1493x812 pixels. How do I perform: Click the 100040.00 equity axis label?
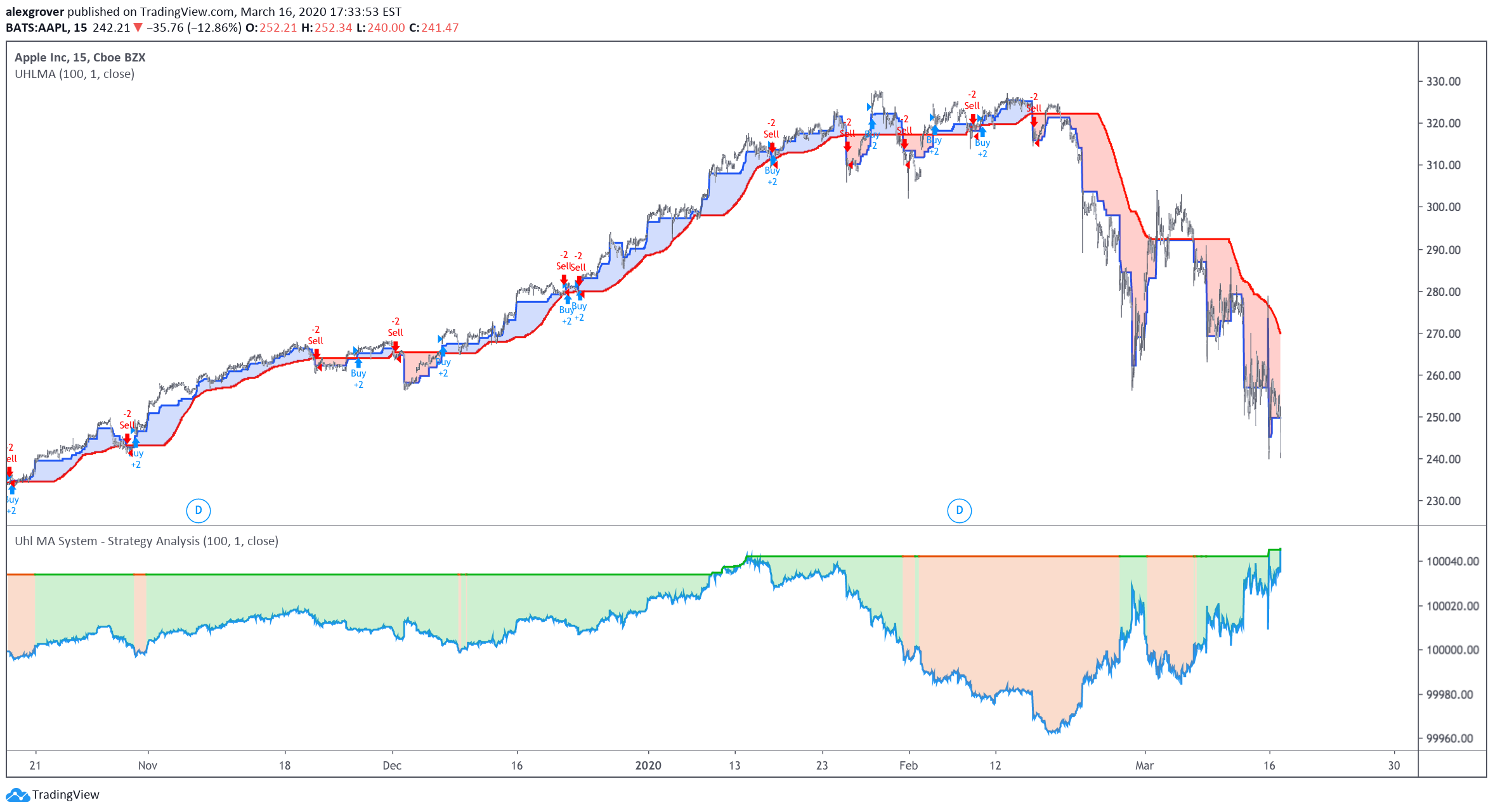click(x=1452, y=561)
